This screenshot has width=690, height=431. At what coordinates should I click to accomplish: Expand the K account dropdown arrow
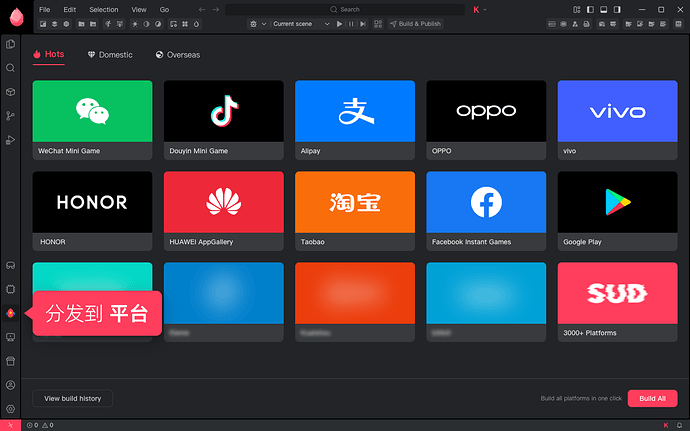point(485,10)
